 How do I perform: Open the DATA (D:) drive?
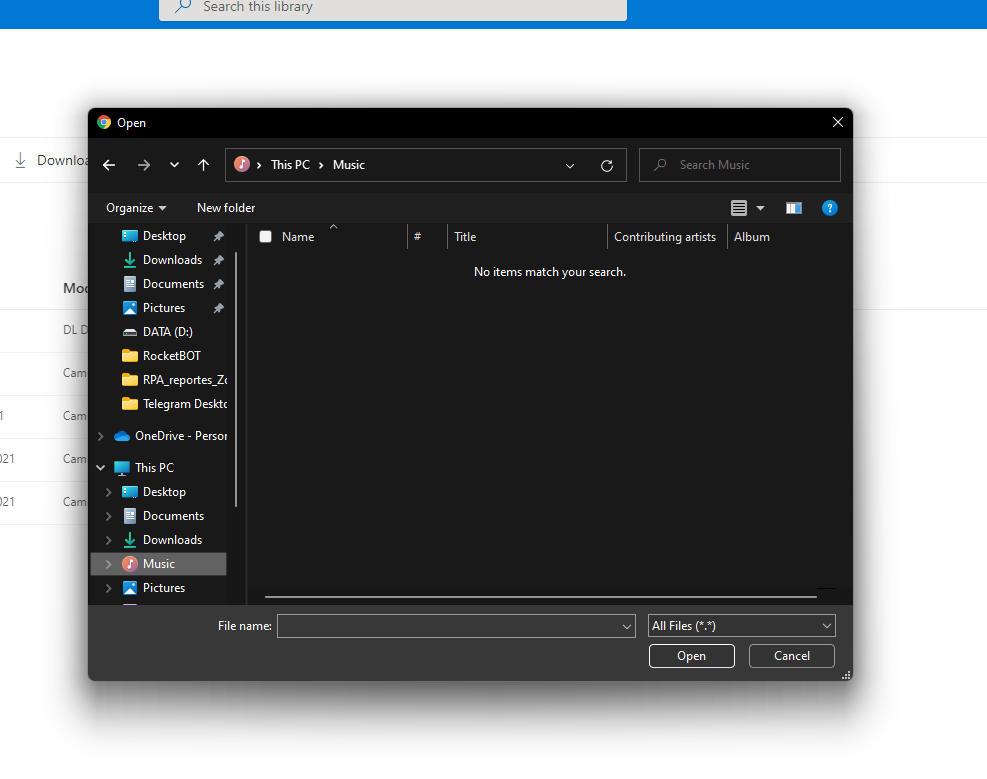[167, 332]
